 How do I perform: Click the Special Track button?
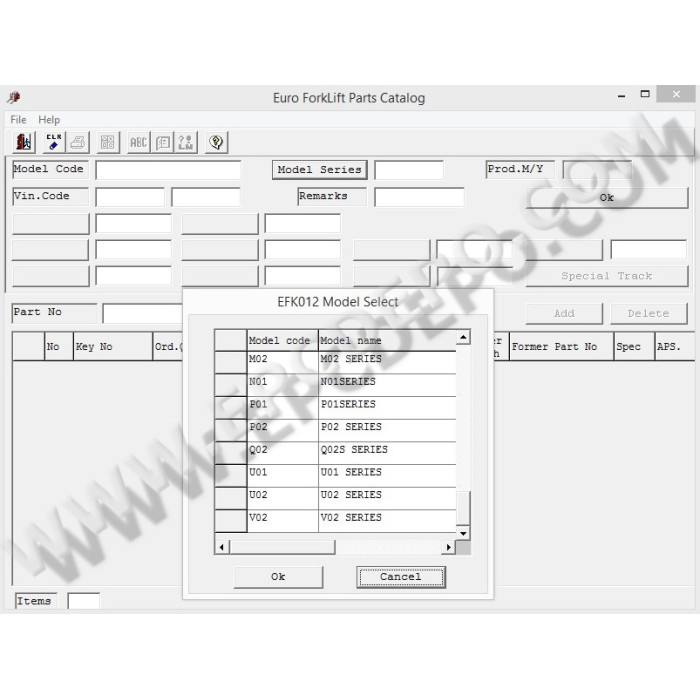607,276
